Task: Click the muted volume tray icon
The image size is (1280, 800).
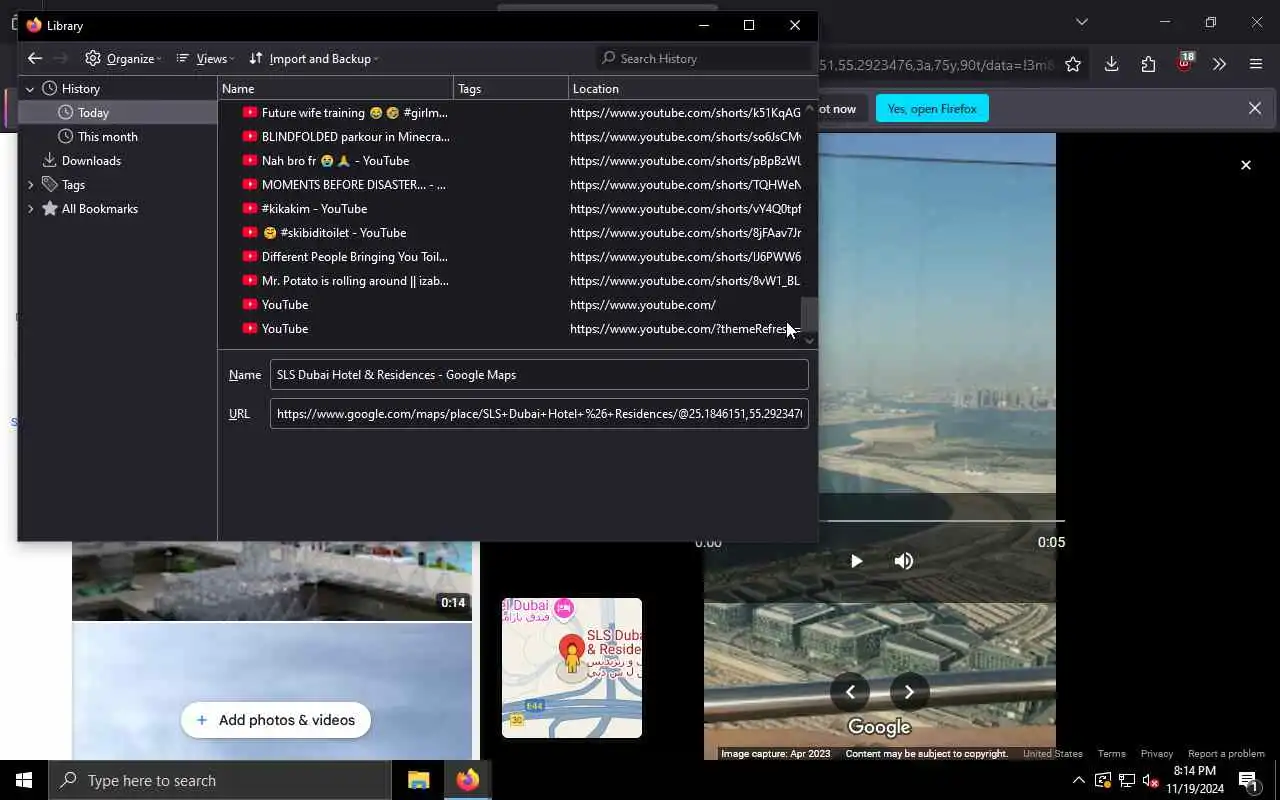Action: (1150, 780)
